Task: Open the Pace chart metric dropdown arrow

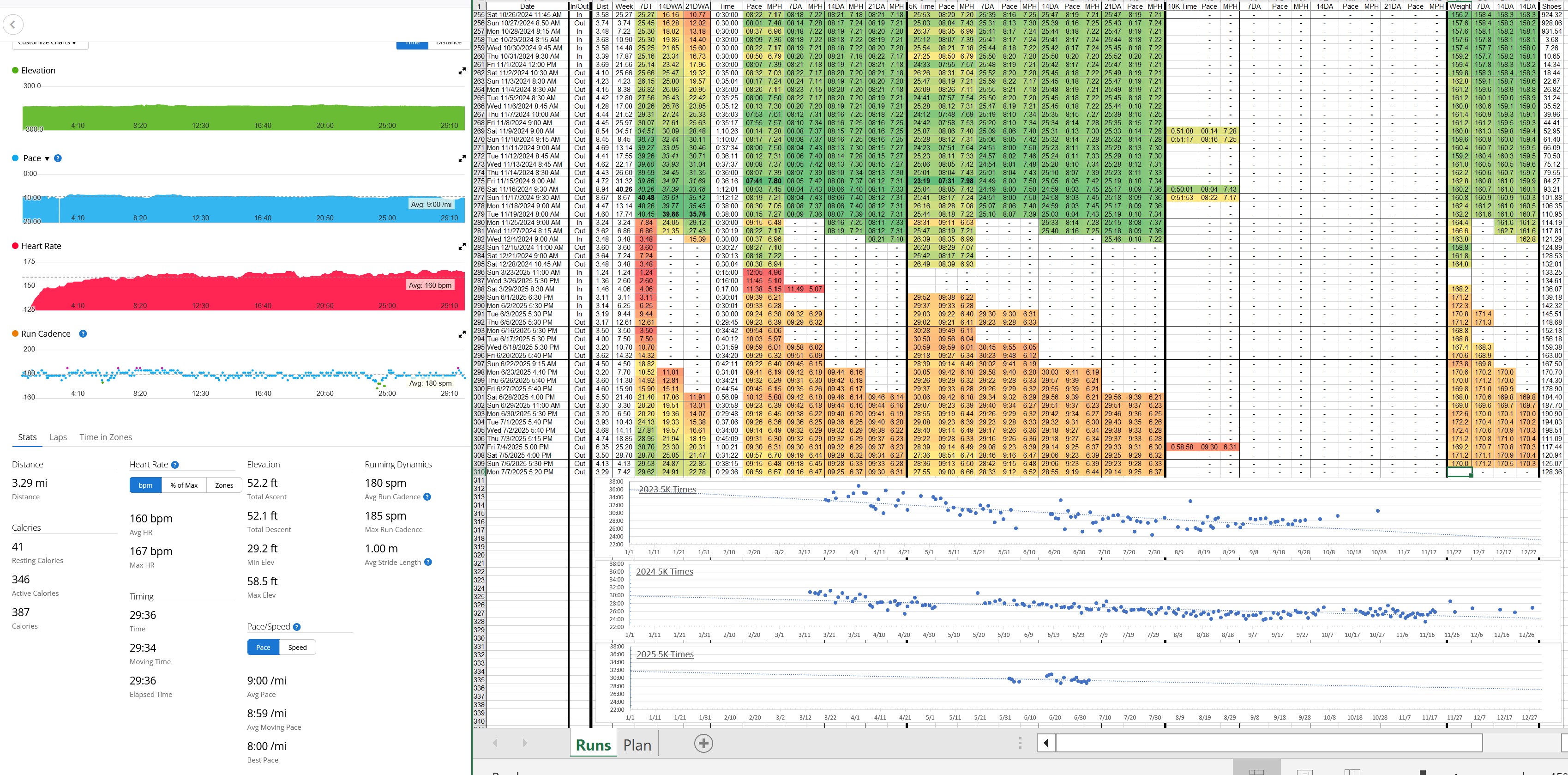Action: (47, 159)
